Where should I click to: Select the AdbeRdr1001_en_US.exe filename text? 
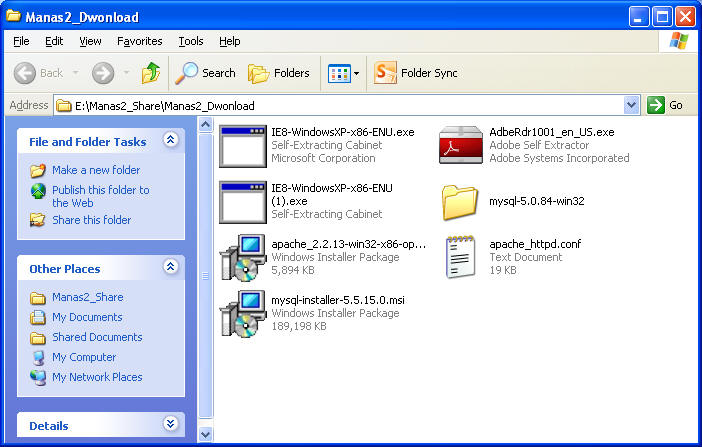552,132
